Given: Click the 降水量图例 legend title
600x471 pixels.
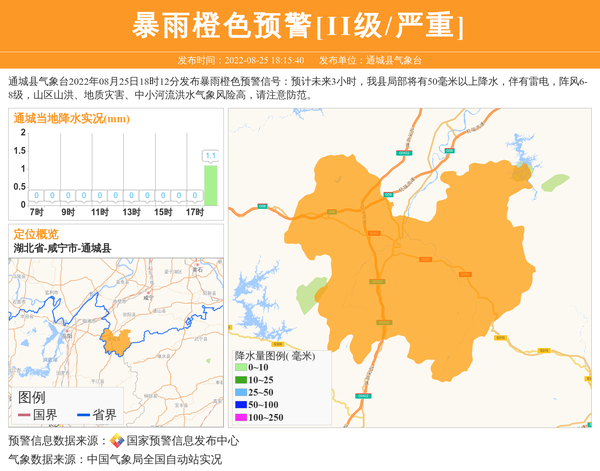Looking at the screenshot, I should (274, 356).
